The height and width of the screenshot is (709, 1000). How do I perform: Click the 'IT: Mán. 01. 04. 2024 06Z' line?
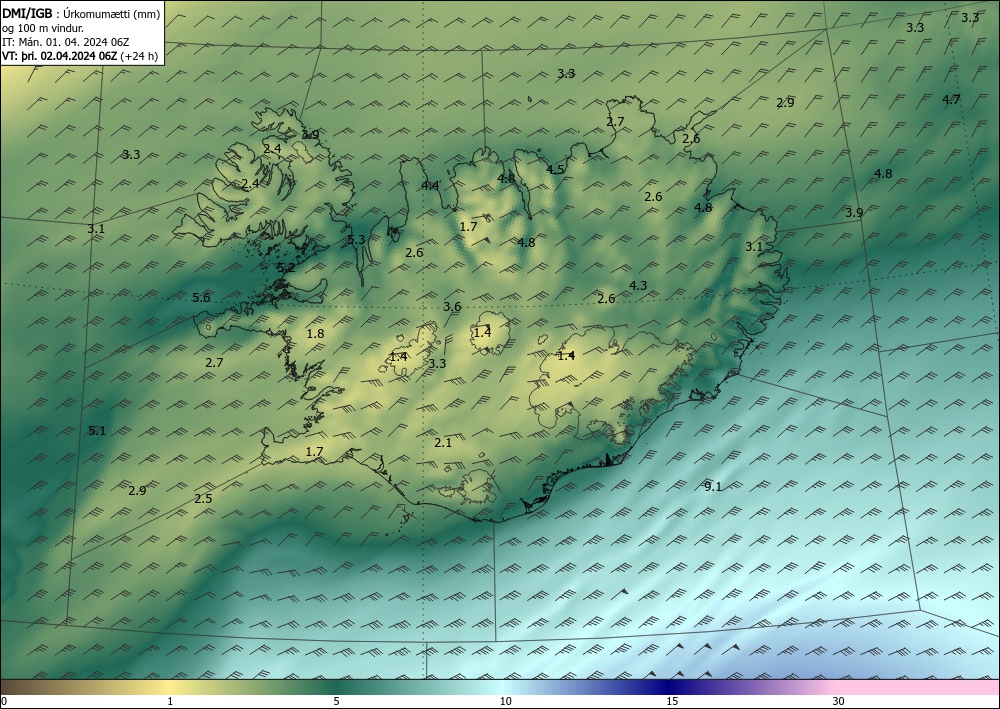pyautogui.click(x=66, y=42)
